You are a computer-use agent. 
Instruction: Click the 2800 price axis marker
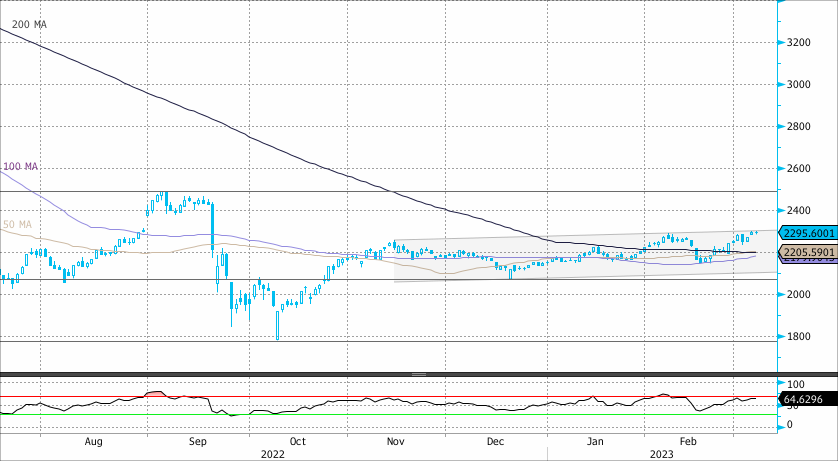[x=799, y=127]
